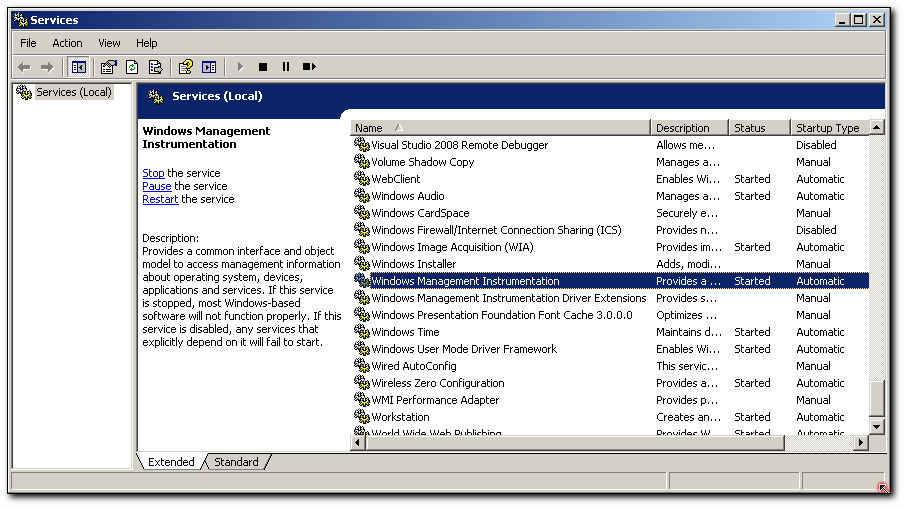This screenshot has height=507, width=904.
Task: Click gear icon next to Windows CardSpace
Action: pyautogui.click(x=361, y=212)
